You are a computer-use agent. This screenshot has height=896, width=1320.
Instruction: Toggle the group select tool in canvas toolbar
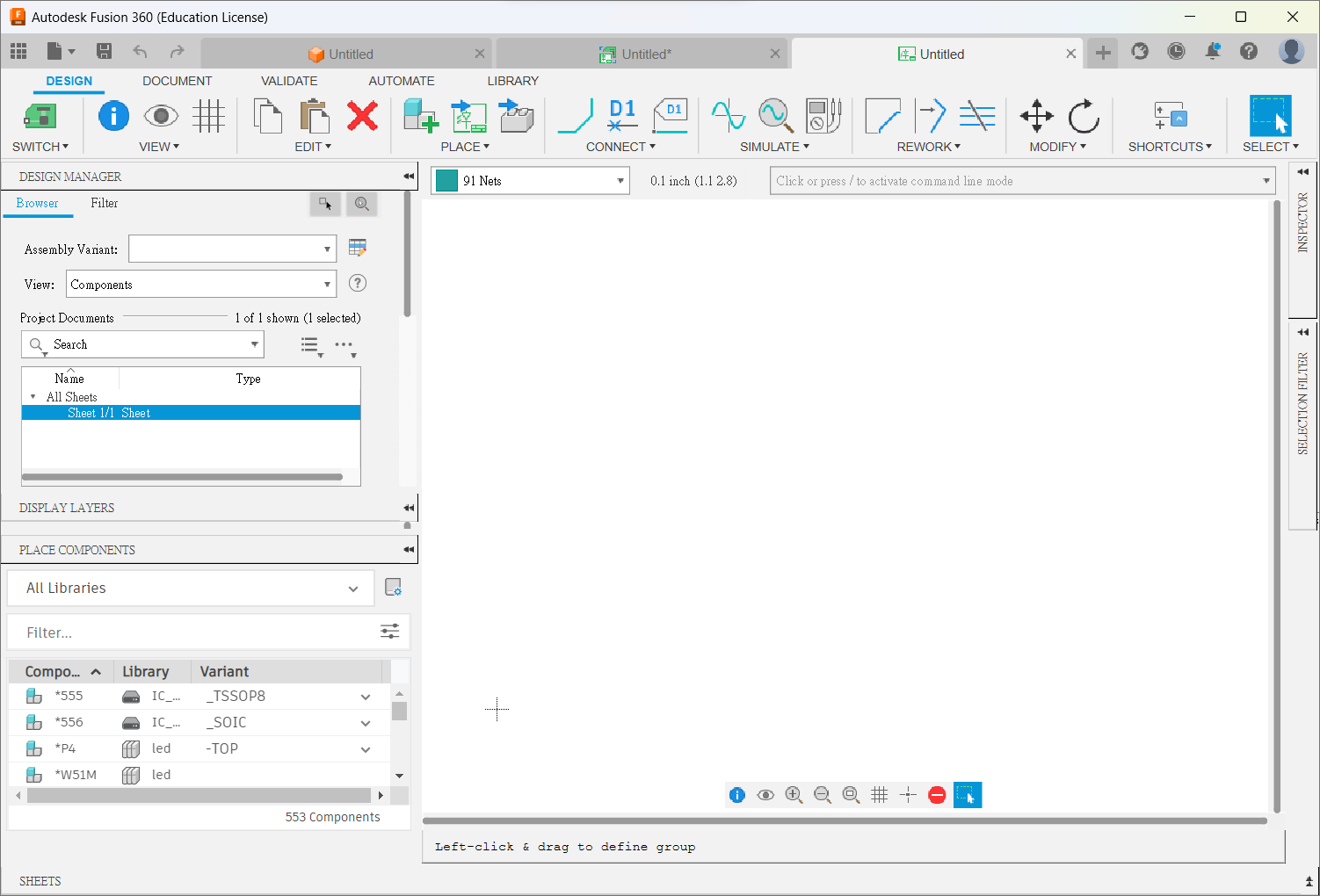(x=967, y=795)
